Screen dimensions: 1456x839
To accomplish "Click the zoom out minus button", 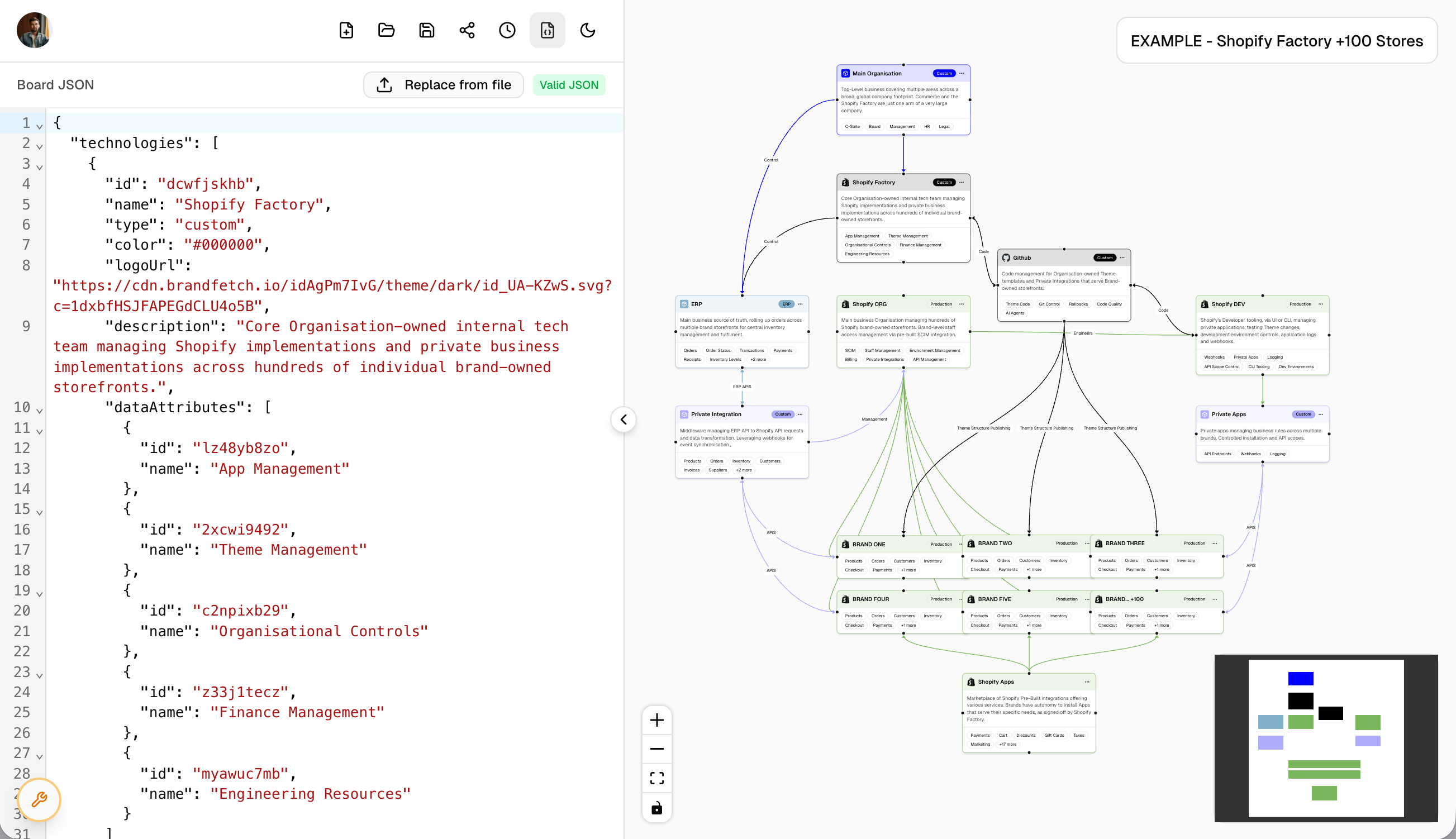I will 657,749.
